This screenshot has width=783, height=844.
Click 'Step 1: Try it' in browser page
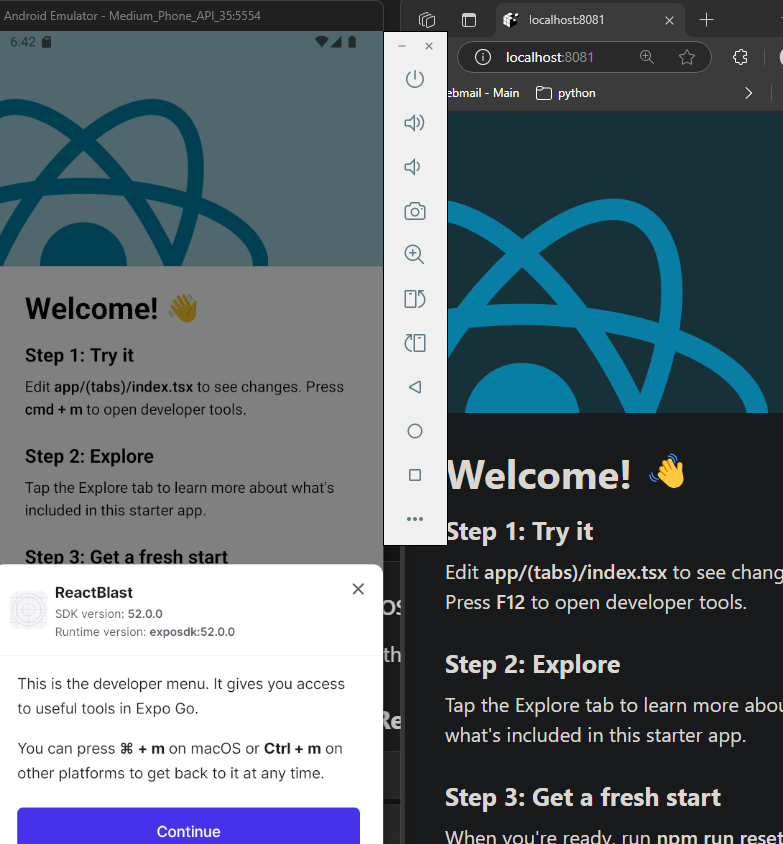point(519,532)
